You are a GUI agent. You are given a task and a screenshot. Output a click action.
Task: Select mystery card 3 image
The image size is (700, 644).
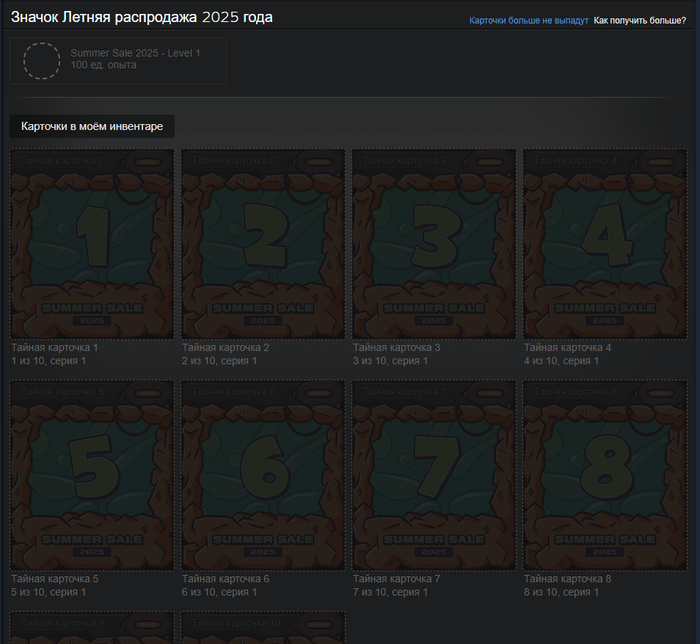434,244
